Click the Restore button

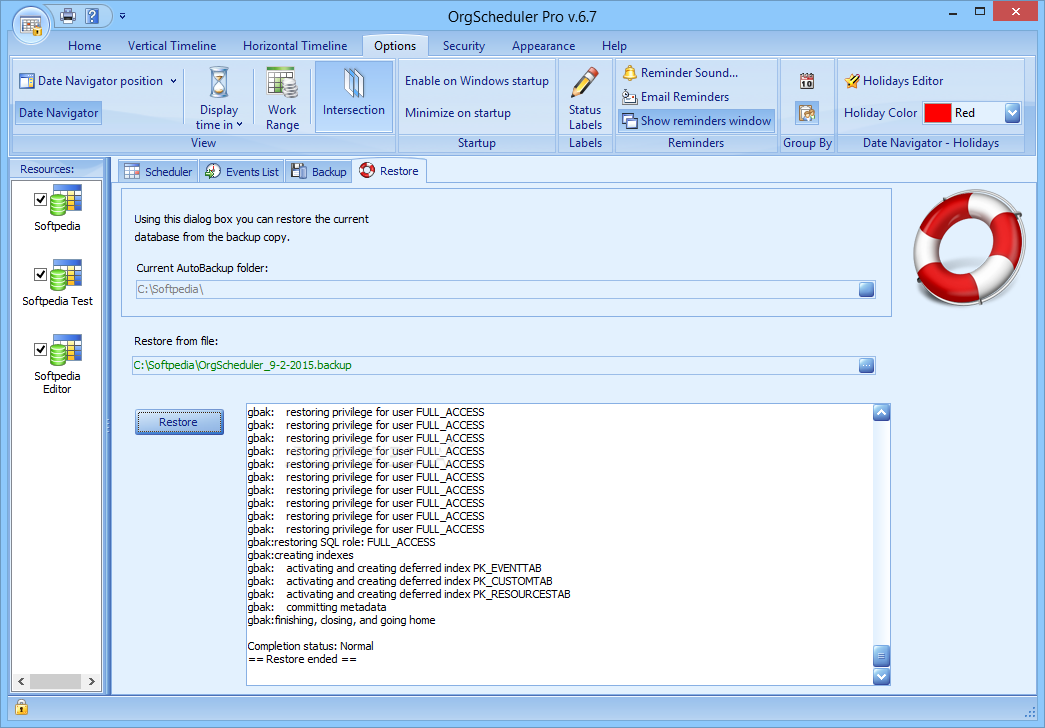pyautogui.click(x=179, y=422)
